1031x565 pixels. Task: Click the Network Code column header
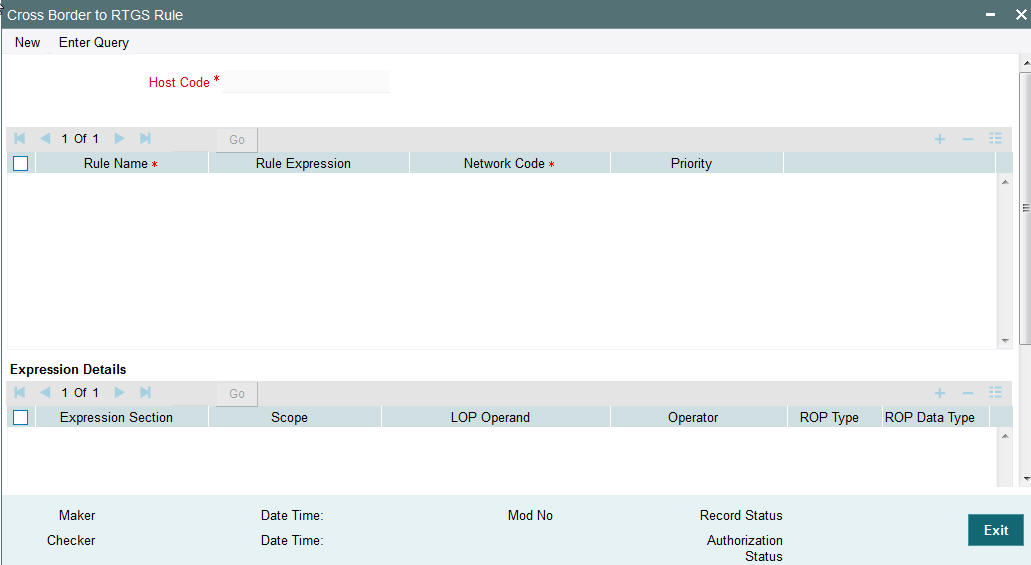(x=510, y=163)
